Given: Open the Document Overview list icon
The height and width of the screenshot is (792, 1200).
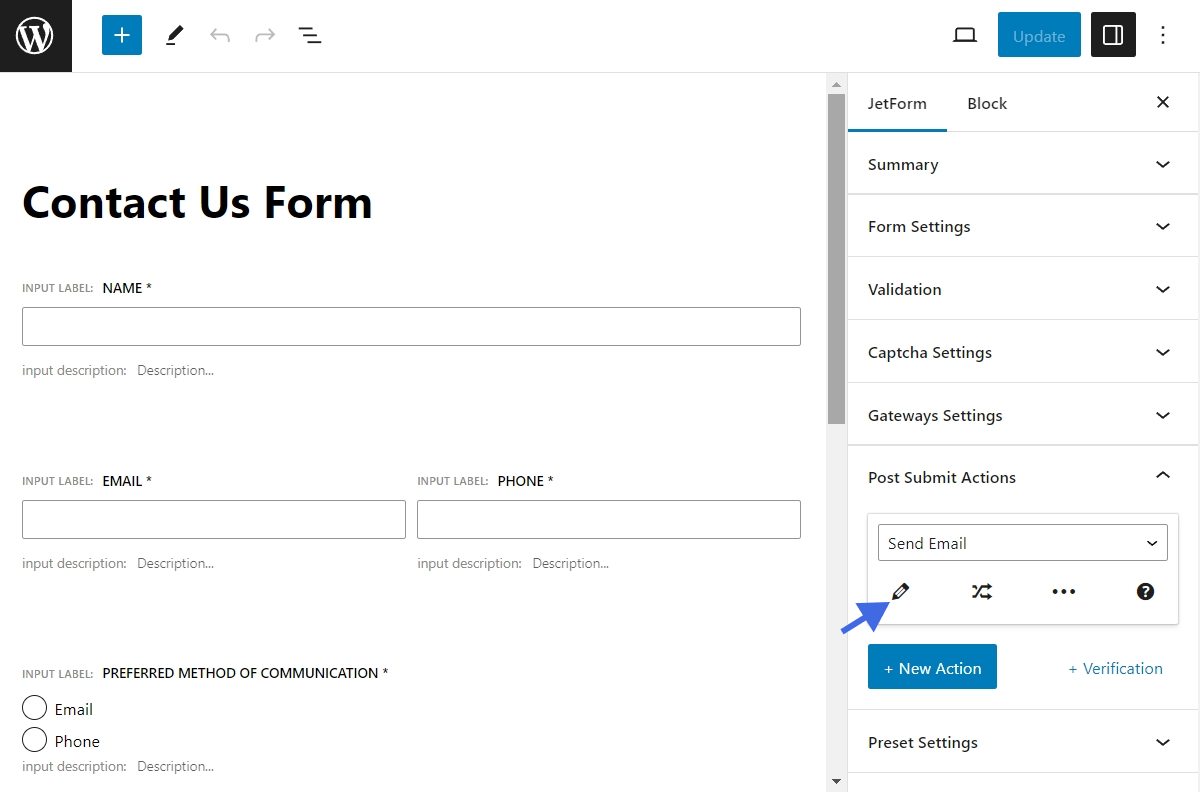Looking at the screenshot, I should [310, 35].
